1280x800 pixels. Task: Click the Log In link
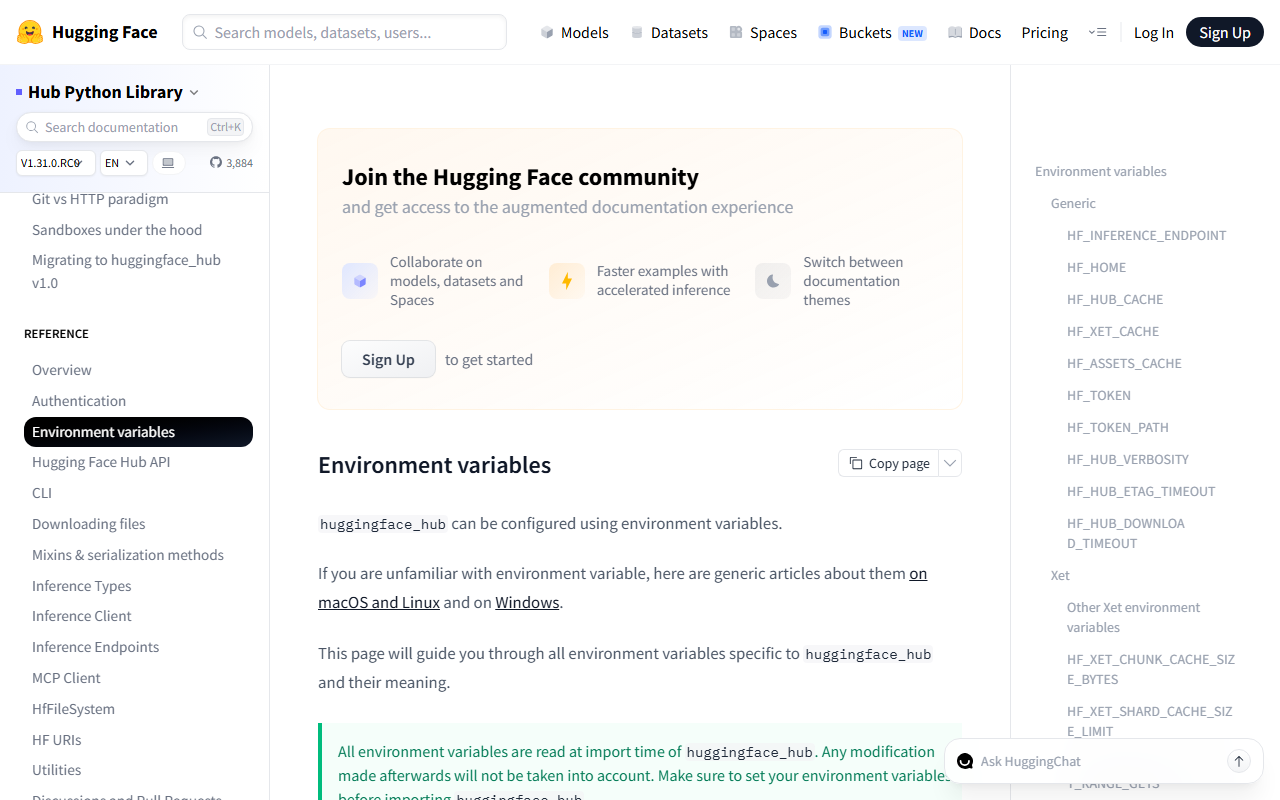coord(1154,32)
